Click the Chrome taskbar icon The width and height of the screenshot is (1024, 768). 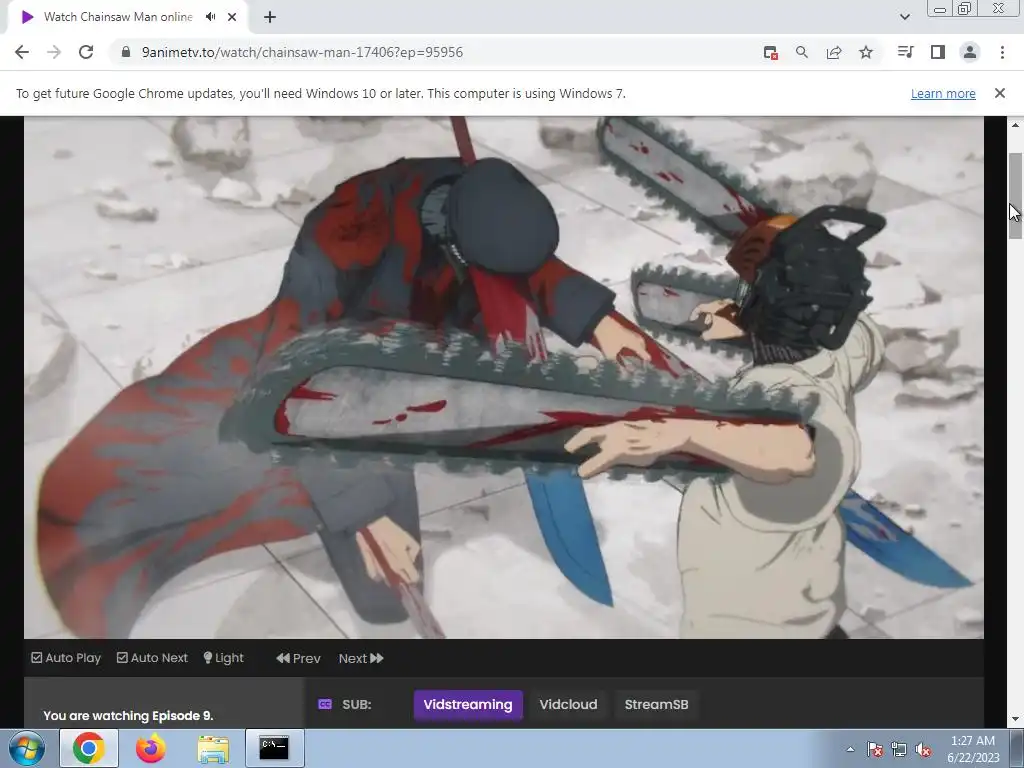point(89,748)
